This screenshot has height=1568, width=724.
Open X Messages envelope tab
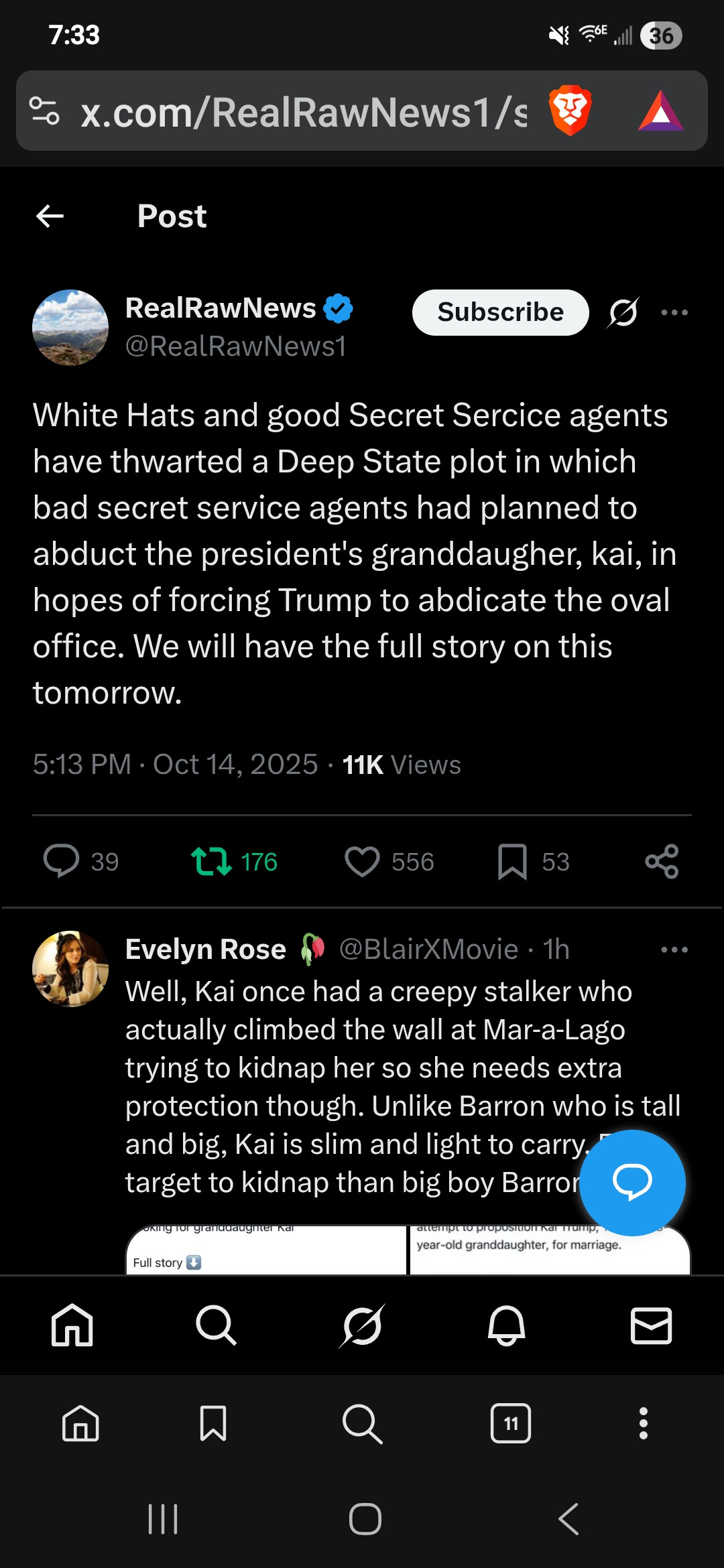click(x=651, y=1325)
